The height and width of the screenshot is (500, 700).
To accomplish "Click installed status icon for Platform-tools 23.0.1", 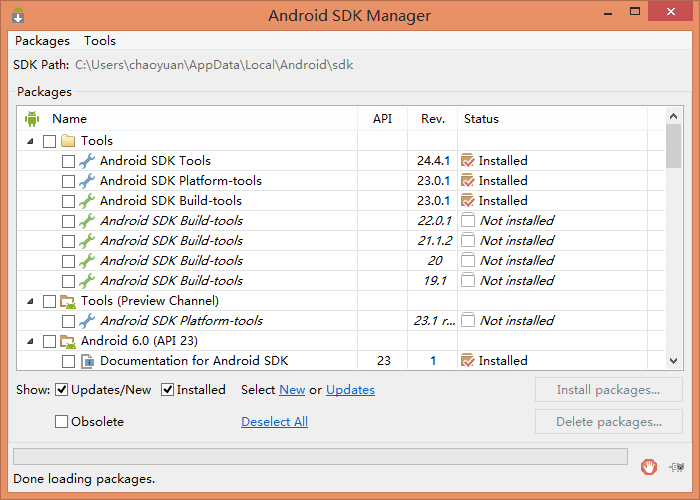I will coord(467,180).
